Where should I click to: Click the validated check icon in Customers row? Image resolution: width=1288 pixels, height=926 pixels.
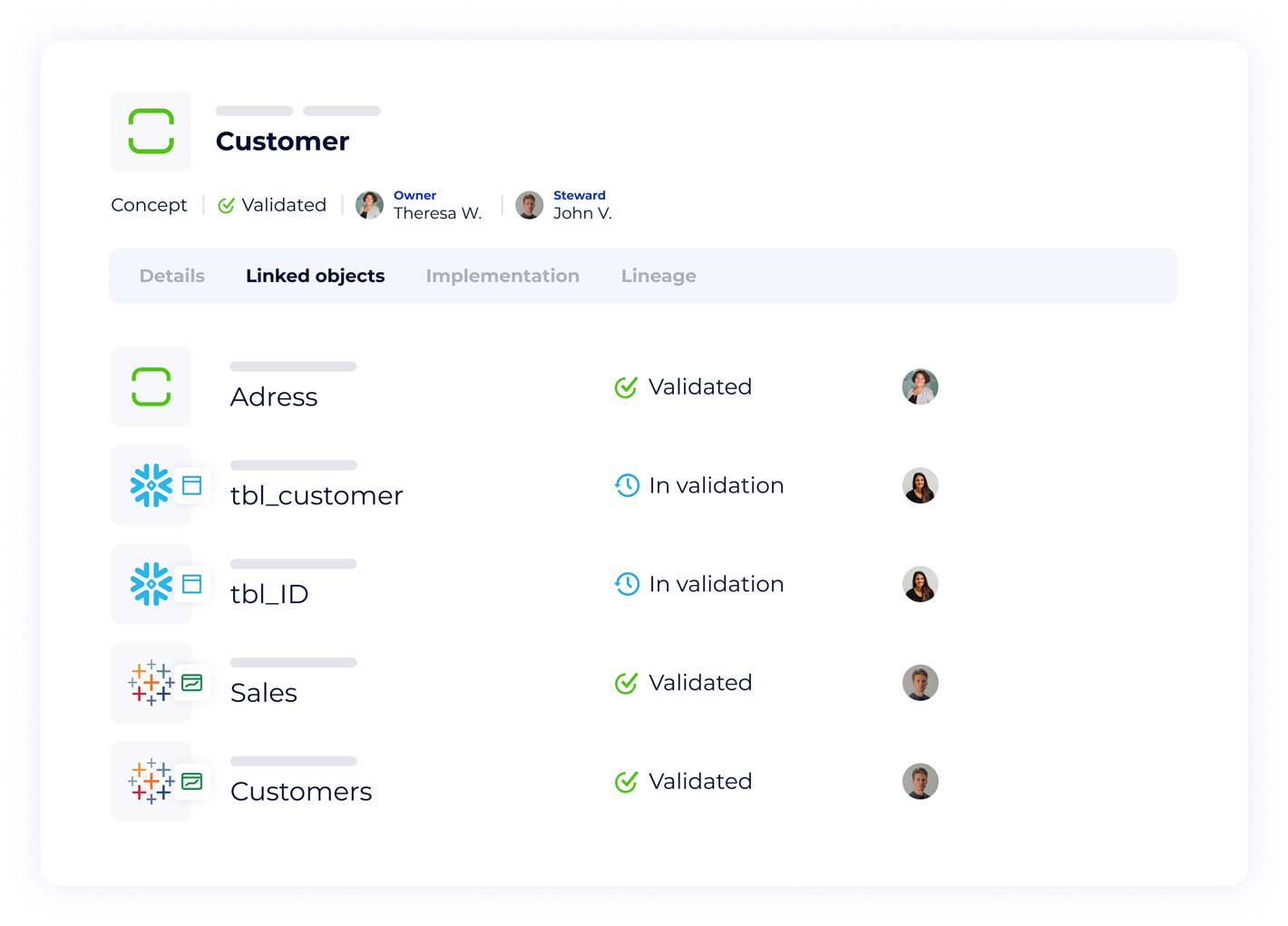pyautogui.click(x=626, y=782)
